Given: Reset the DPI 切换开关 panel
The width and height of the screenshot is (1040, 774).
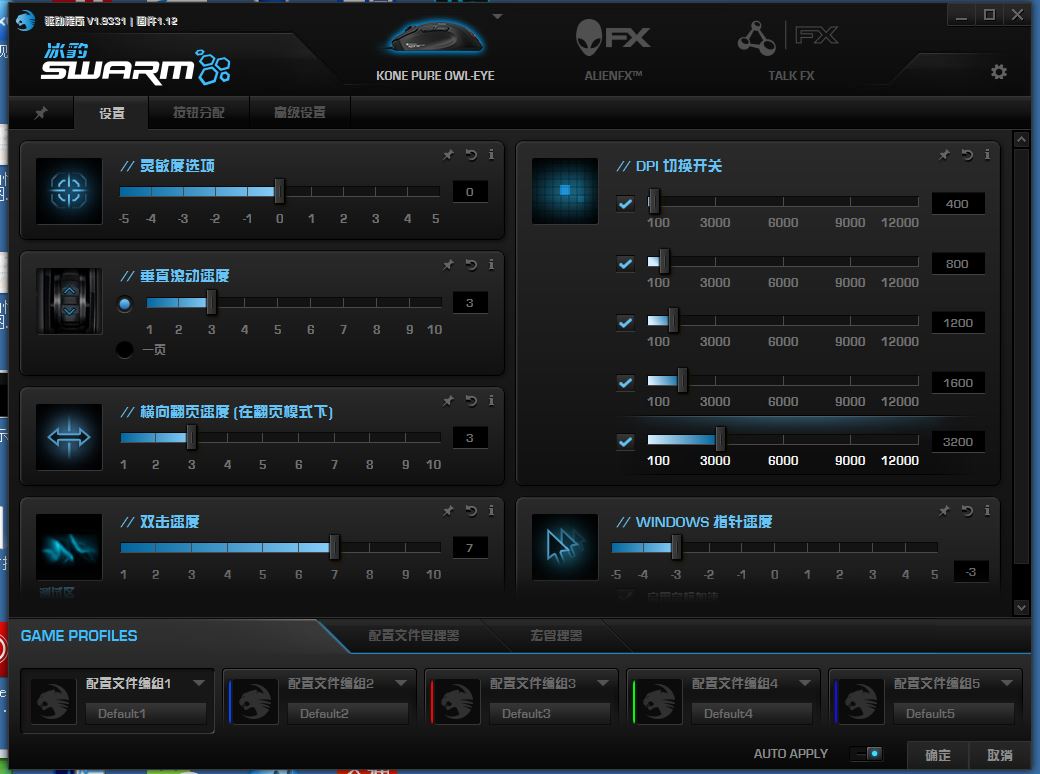Looking at the screenshot, I should 967,155.
